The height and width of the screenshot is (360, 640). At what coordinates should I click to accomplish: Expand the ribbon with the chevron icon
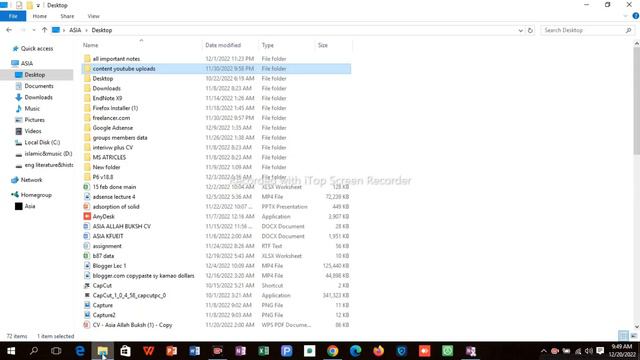point(626,16)
